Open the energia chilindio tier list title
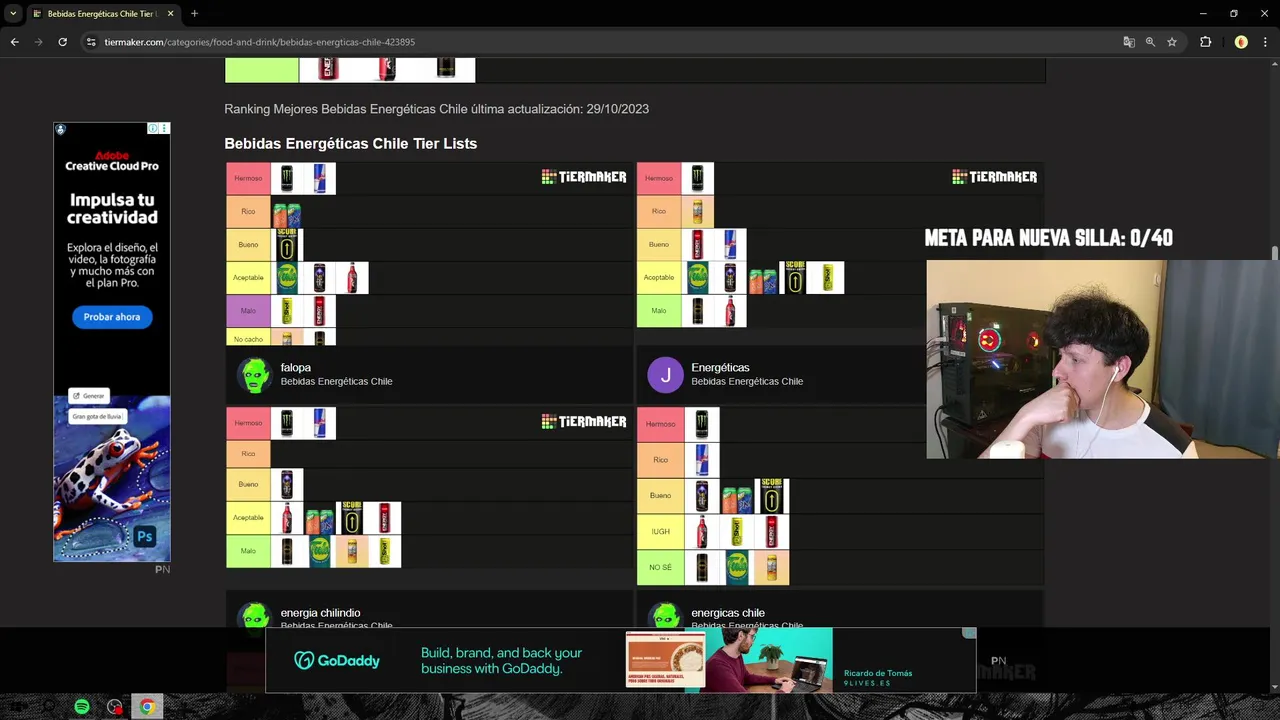 point(320,612)
